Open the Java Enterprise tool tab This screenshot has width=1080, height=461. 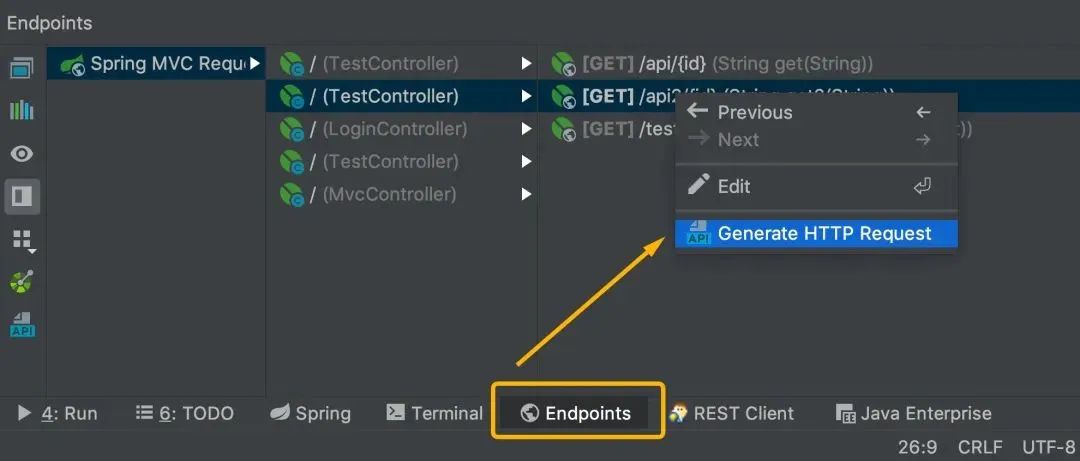(x=914, y=413)
